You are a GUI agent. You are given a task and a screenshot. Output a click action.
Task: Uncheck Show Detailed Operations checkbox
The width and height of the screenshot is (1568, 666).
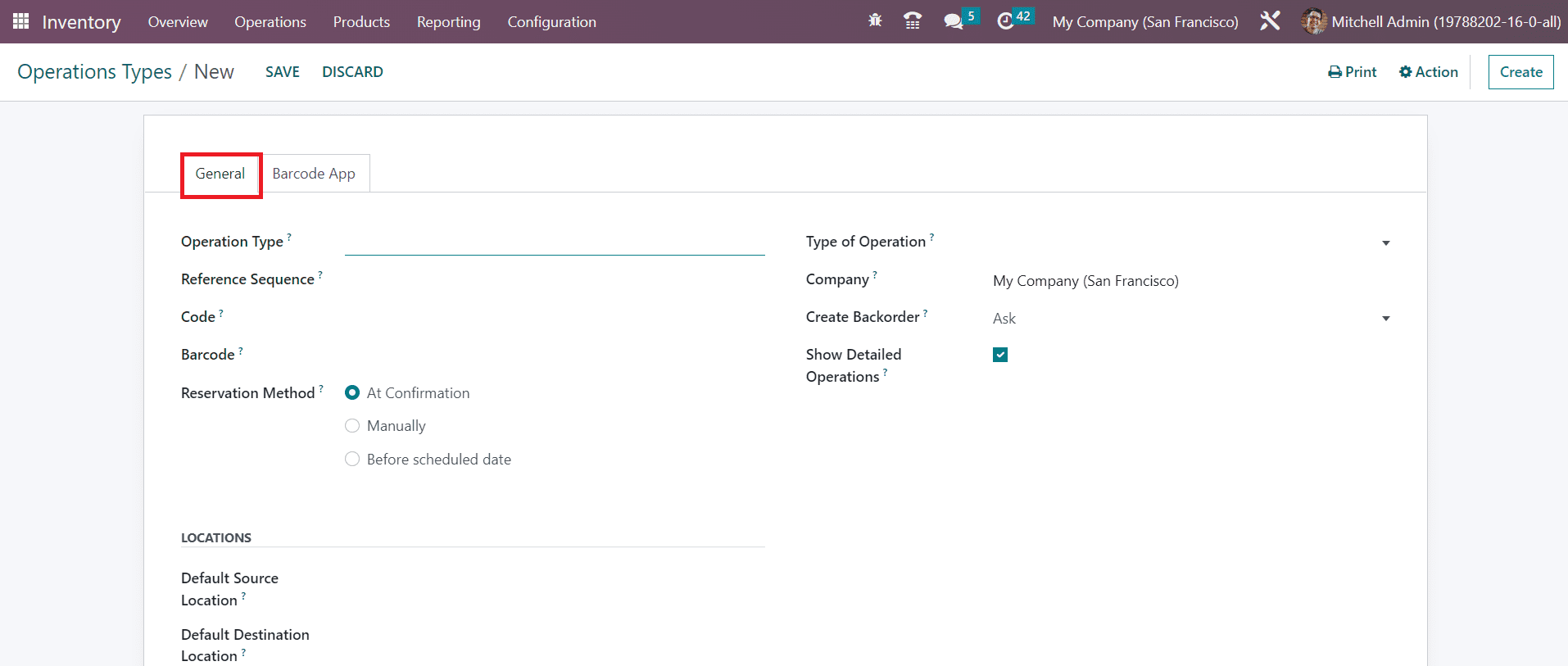[x=1000, y=355]
